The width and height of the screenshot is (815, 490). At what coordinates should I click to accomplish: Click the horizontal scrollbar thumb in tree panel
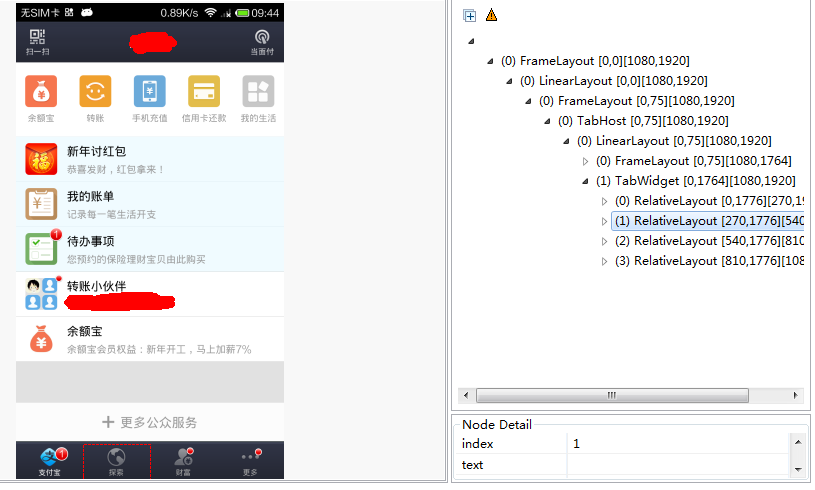click(x=612, y=395)
